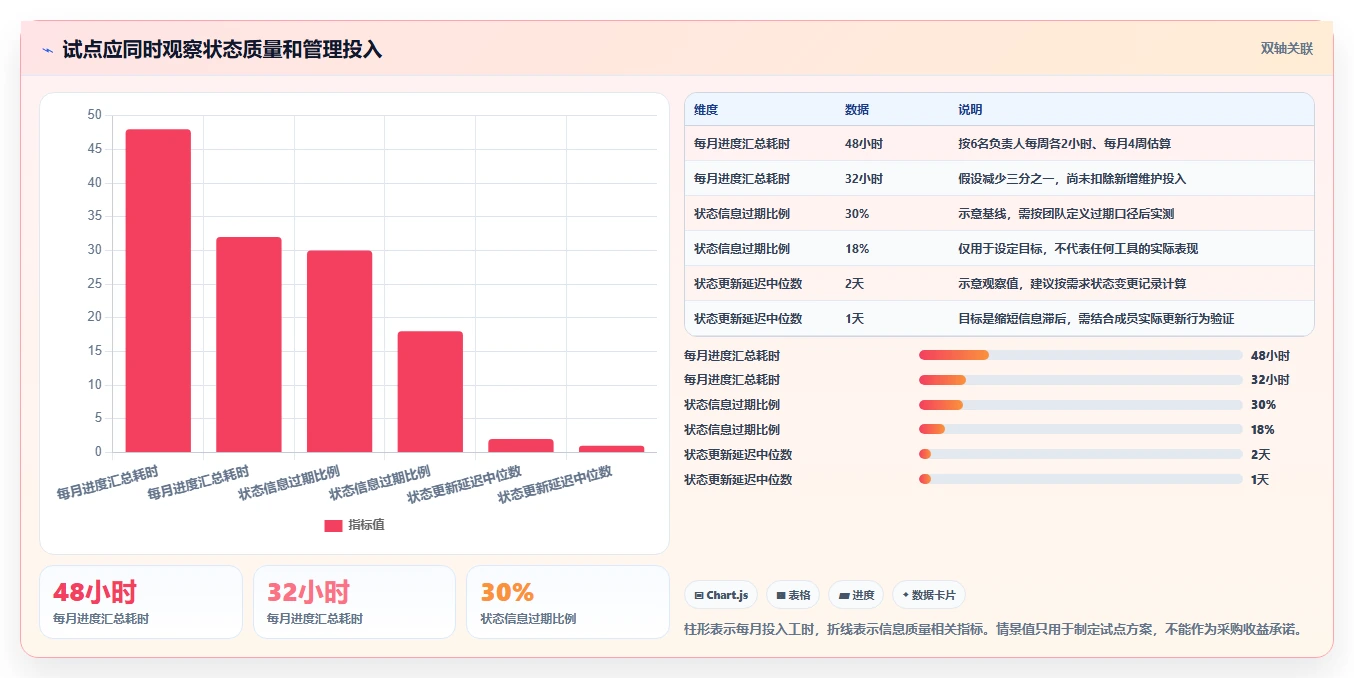Open the 48小时 stat card

click(141, 602)
